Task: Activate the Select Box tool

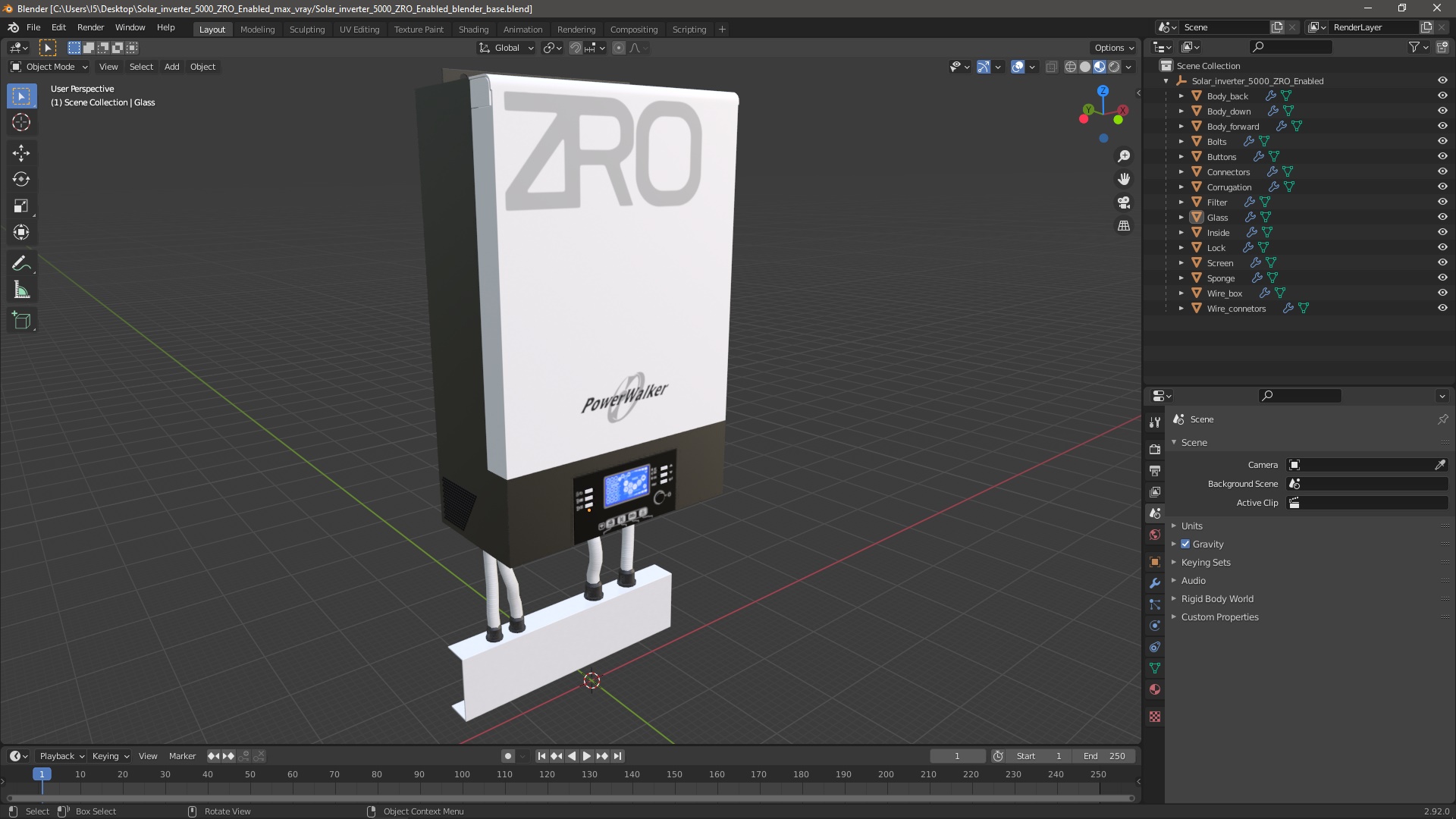Action: pos(21,96)
